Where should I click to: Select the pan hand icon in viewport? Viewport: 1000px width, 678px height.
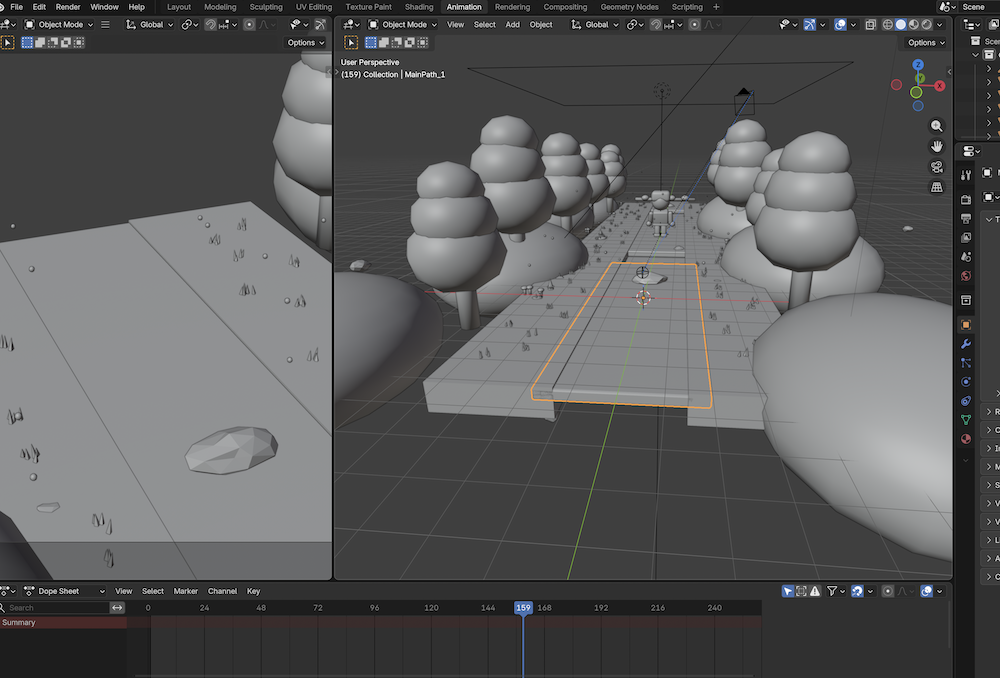(x=936, y=146)
